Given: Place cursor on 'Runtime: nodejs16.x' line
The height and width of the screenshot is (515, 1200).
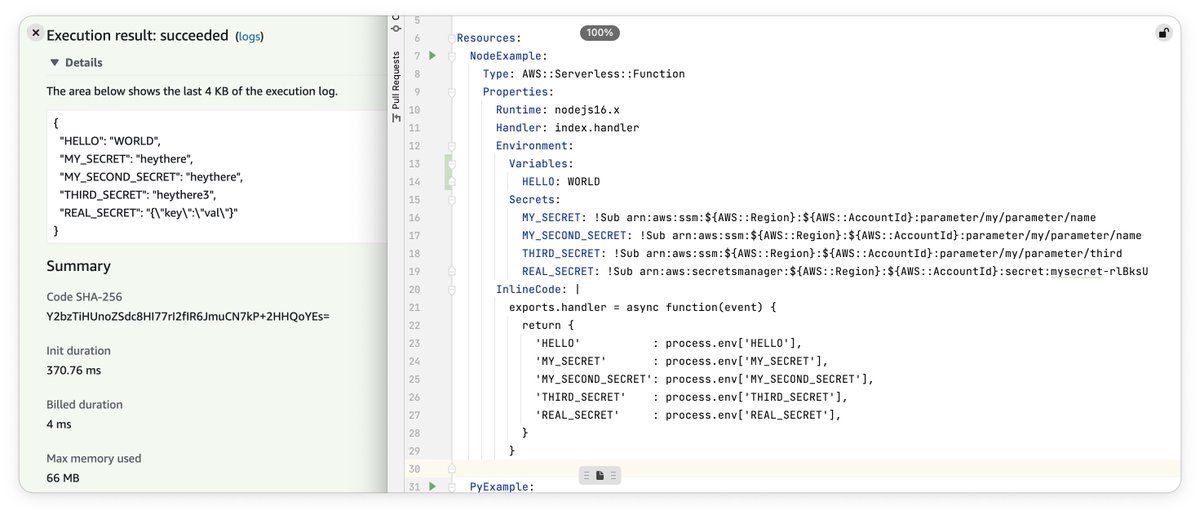Looking at the screenshot, I should pos(558,110).
